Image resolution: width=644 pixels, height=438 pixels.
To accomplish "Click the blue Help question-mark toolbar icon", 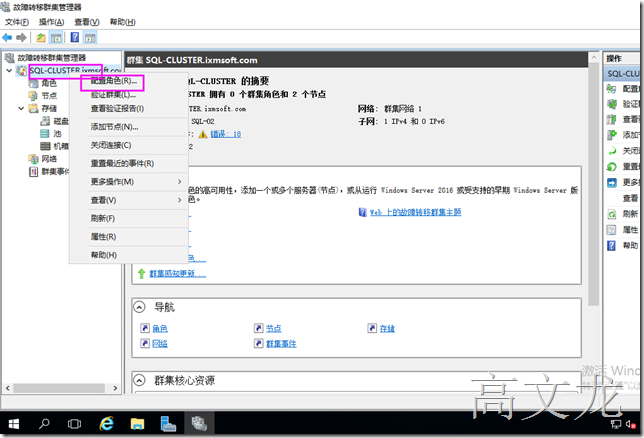I will [x=75, y=37].
